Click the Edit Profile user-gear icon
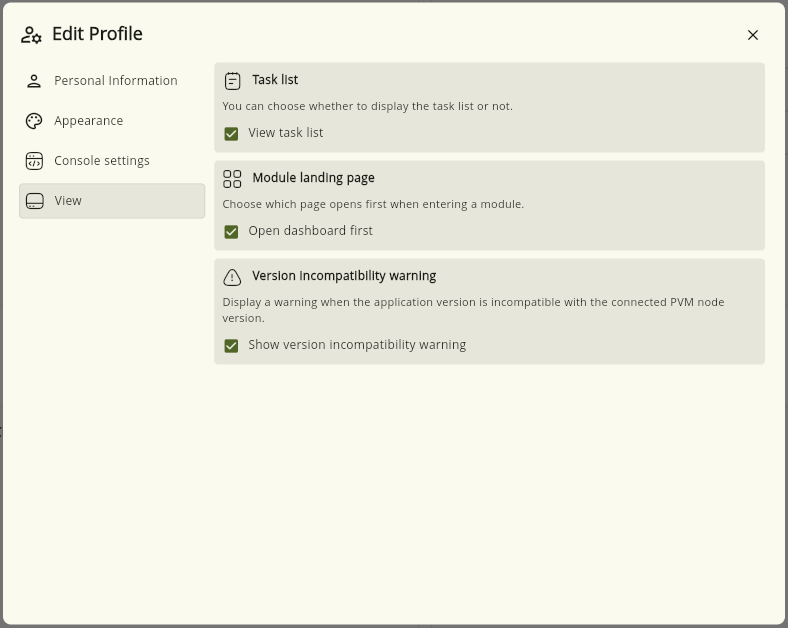This screenshot has height=628, width=788. pos(31,35)
